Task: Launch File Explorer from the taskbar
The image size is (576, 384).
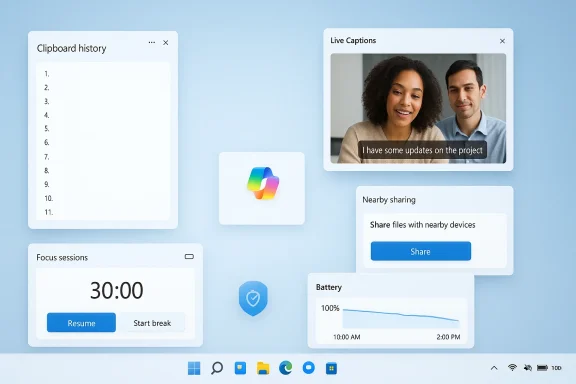Action: pos(263,368)
